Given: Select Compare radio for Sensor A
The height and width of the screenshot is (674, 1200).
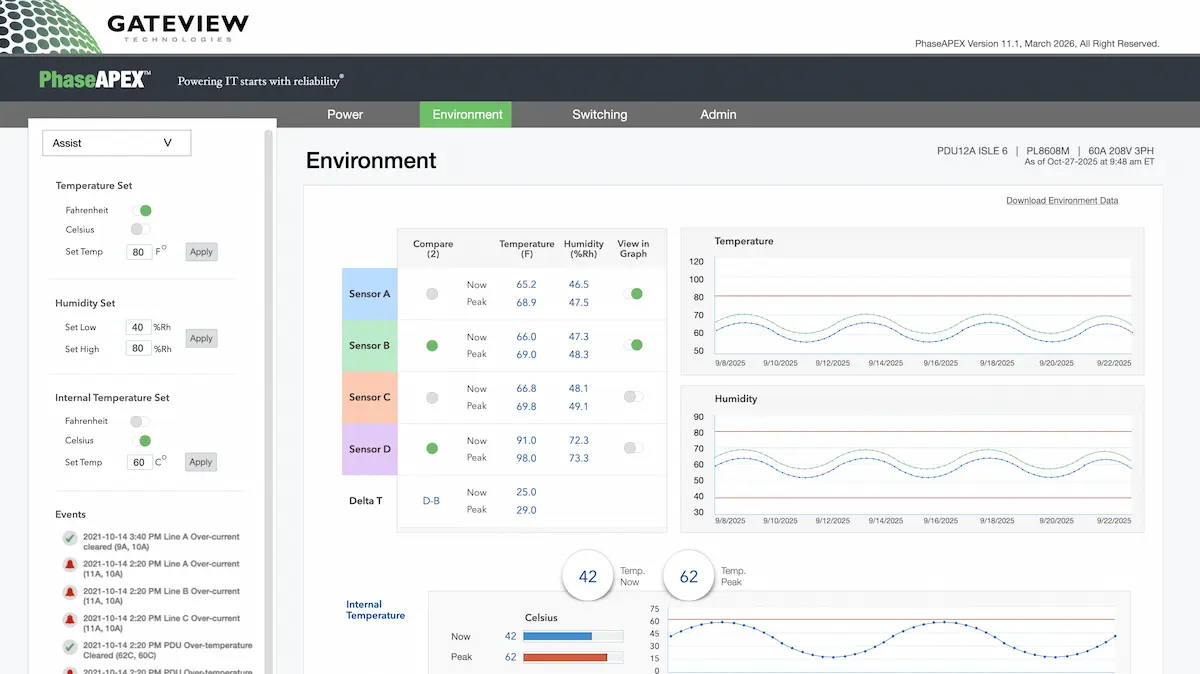Looking at the screenshot, I should (x=432, y=294).
